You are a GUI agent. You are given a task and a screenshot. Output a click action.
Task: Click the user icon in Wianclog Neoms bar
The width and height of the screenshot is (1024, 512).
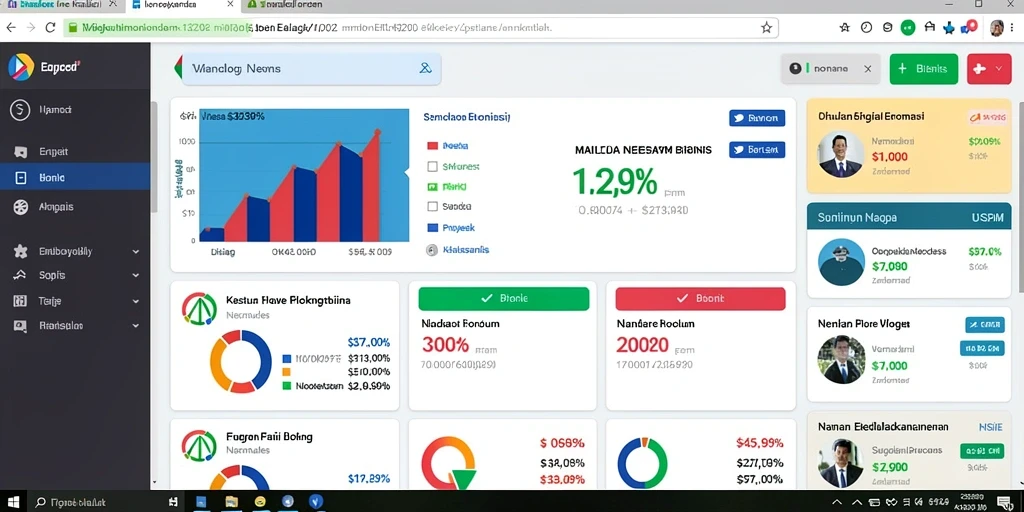[x=425, y=67]
